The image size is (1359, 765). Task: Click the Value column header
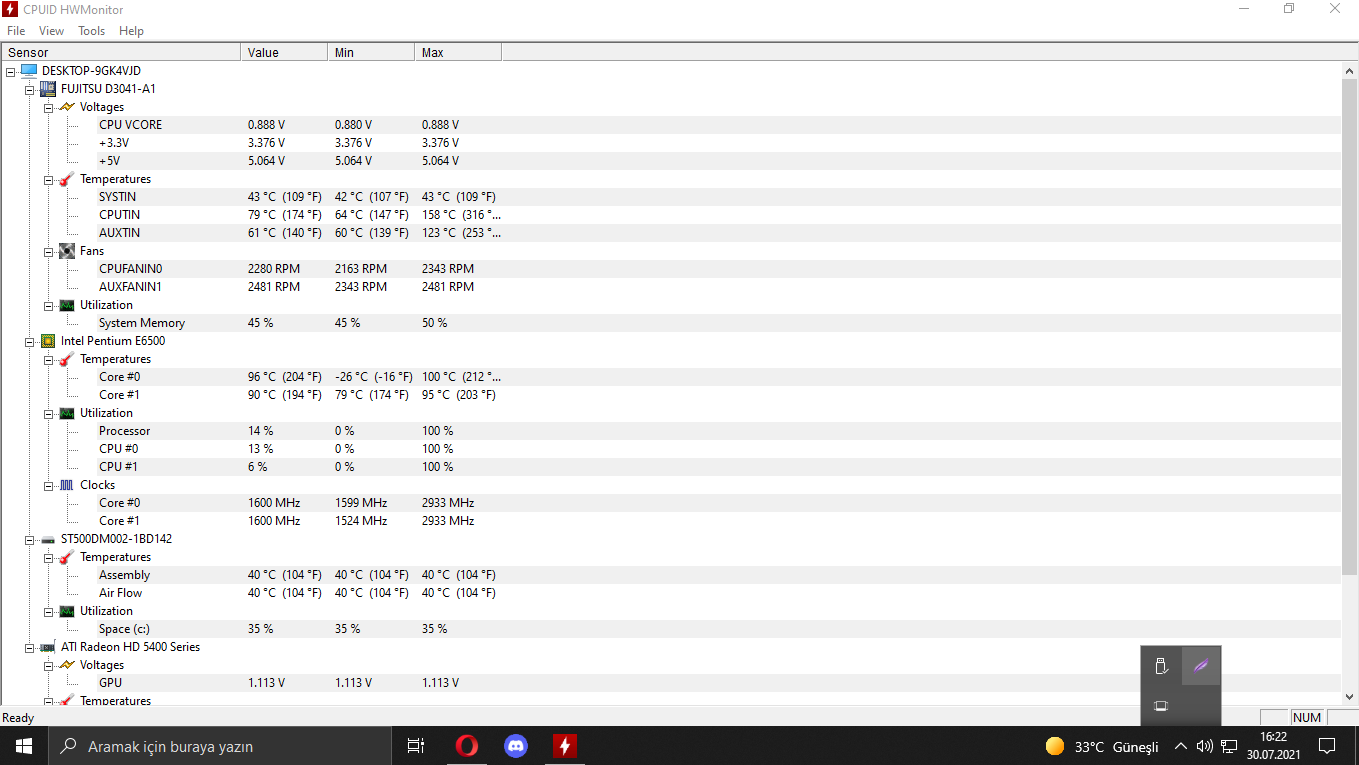coord(285,52)
